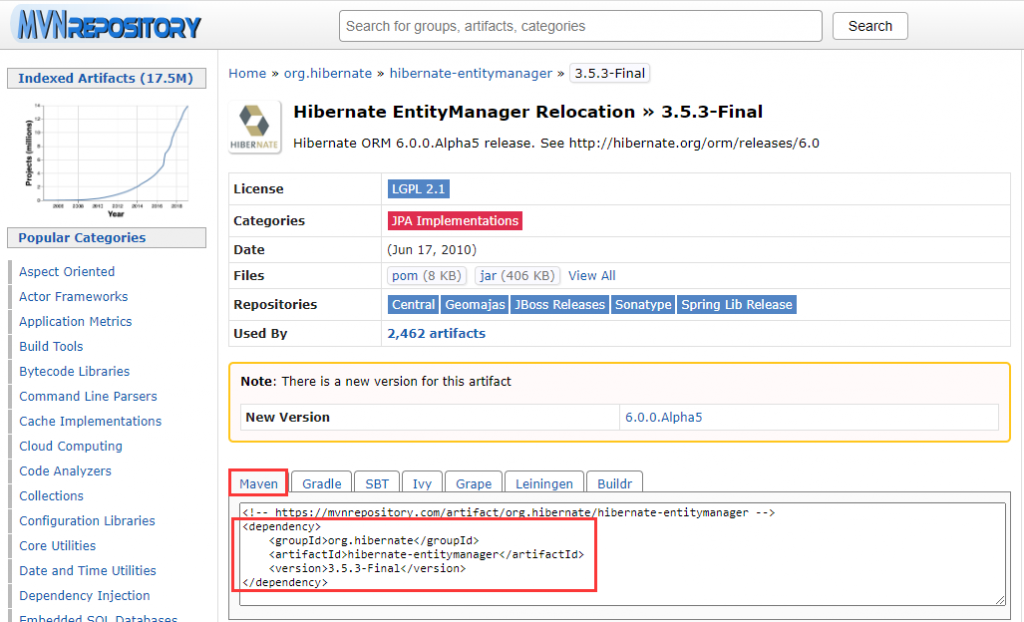Open the JBoss Releases repository tag
Screen dimensions: 1024x622
pyautogui.click(x=560, y=304)
